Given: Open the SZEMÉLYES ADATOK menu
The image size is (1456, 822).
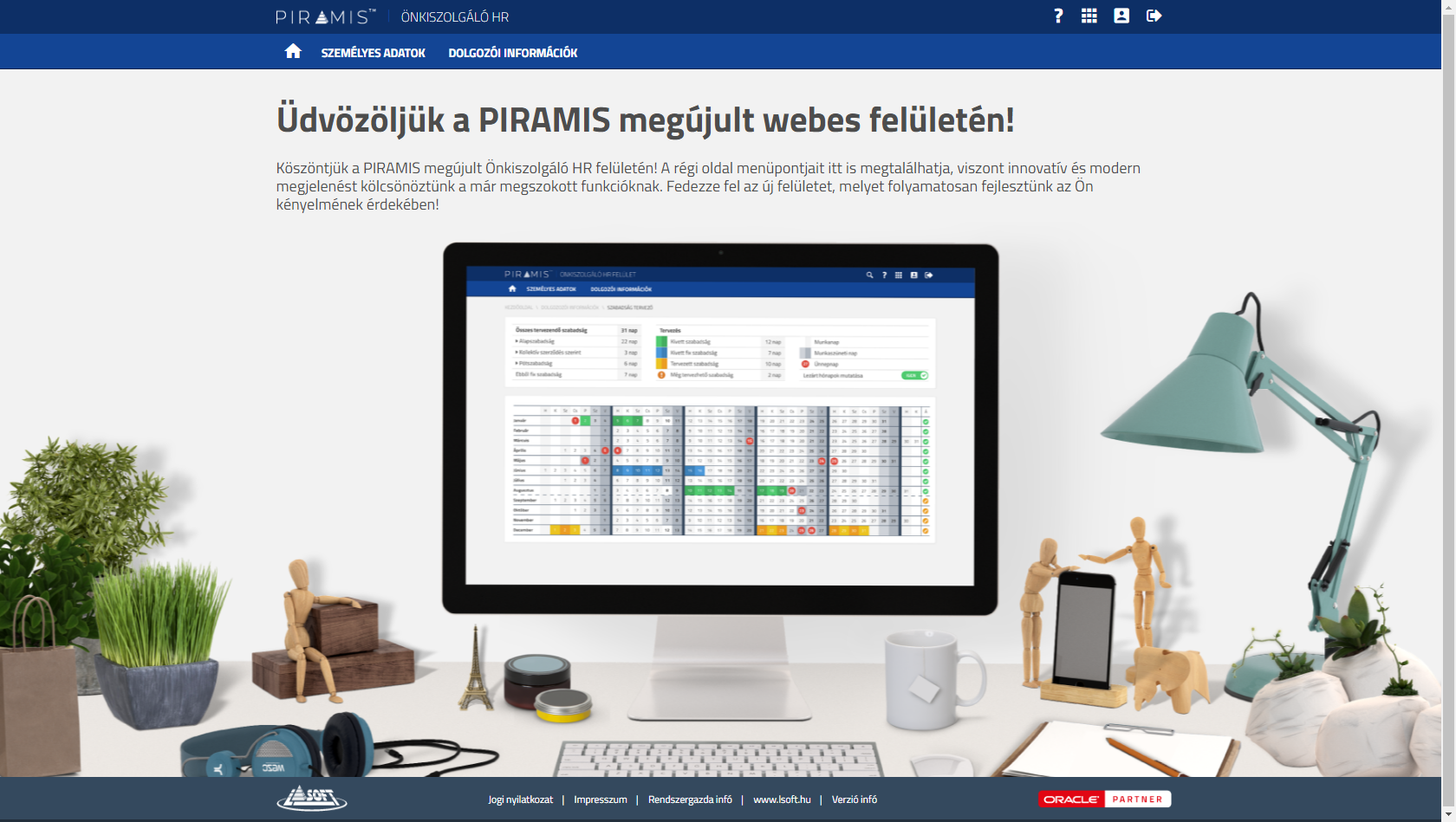Looking at the screenshot, I should tap(373, 53).
